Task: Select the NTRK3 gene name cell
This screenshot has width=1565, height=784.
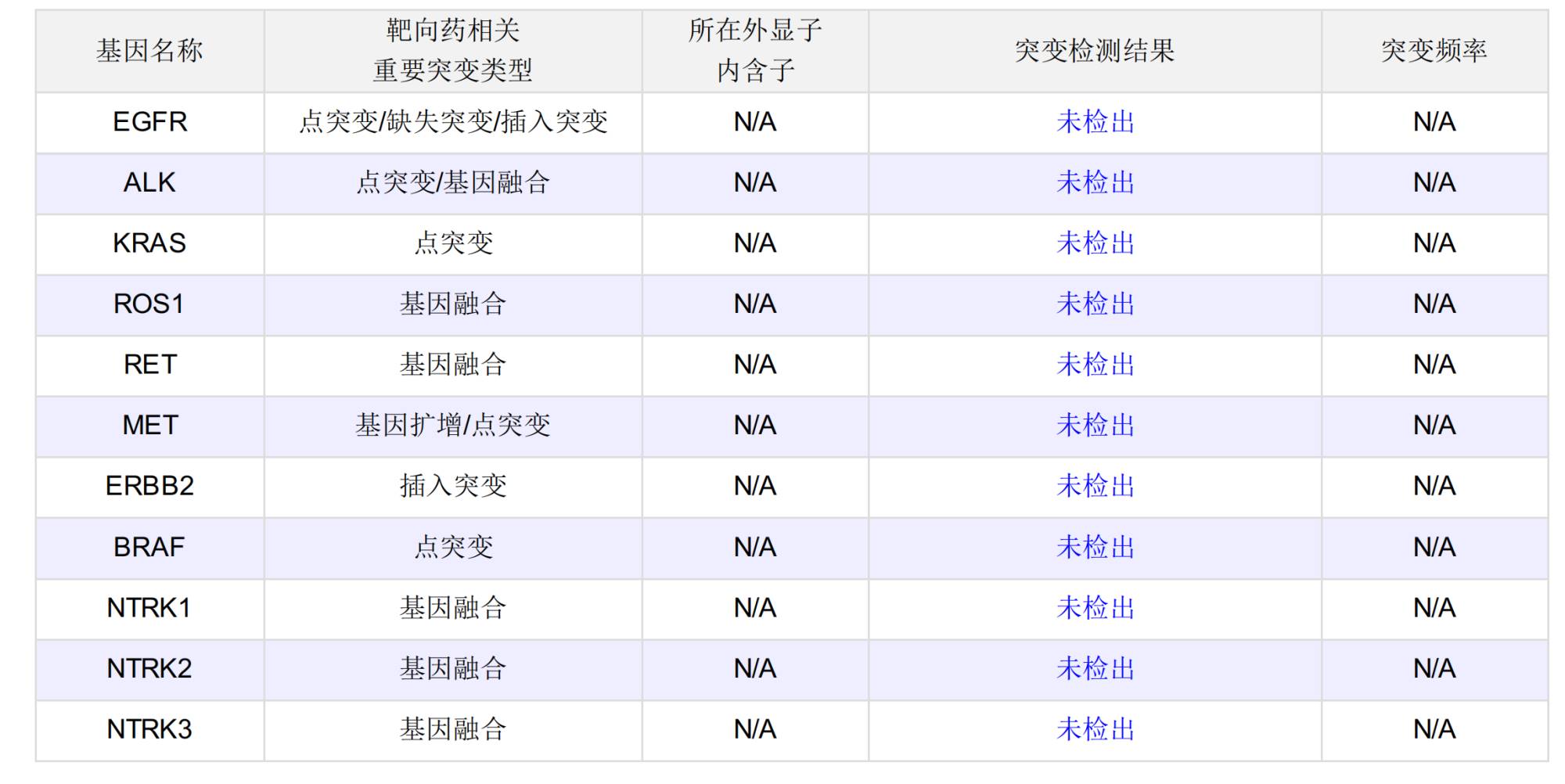Action: click(x=149, y=729)
